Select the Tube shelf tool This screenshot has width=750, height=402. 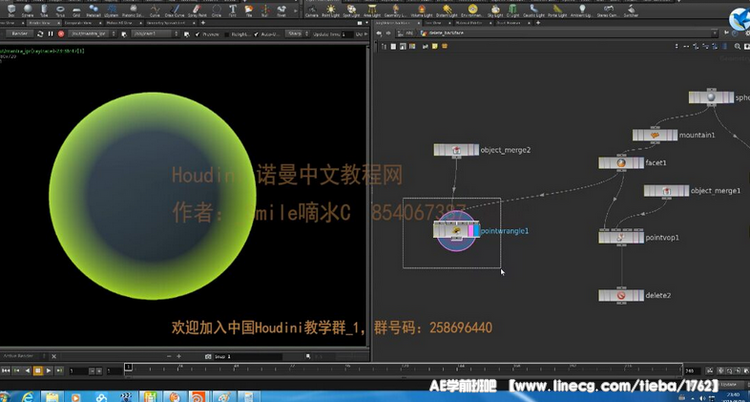[44, 10]
